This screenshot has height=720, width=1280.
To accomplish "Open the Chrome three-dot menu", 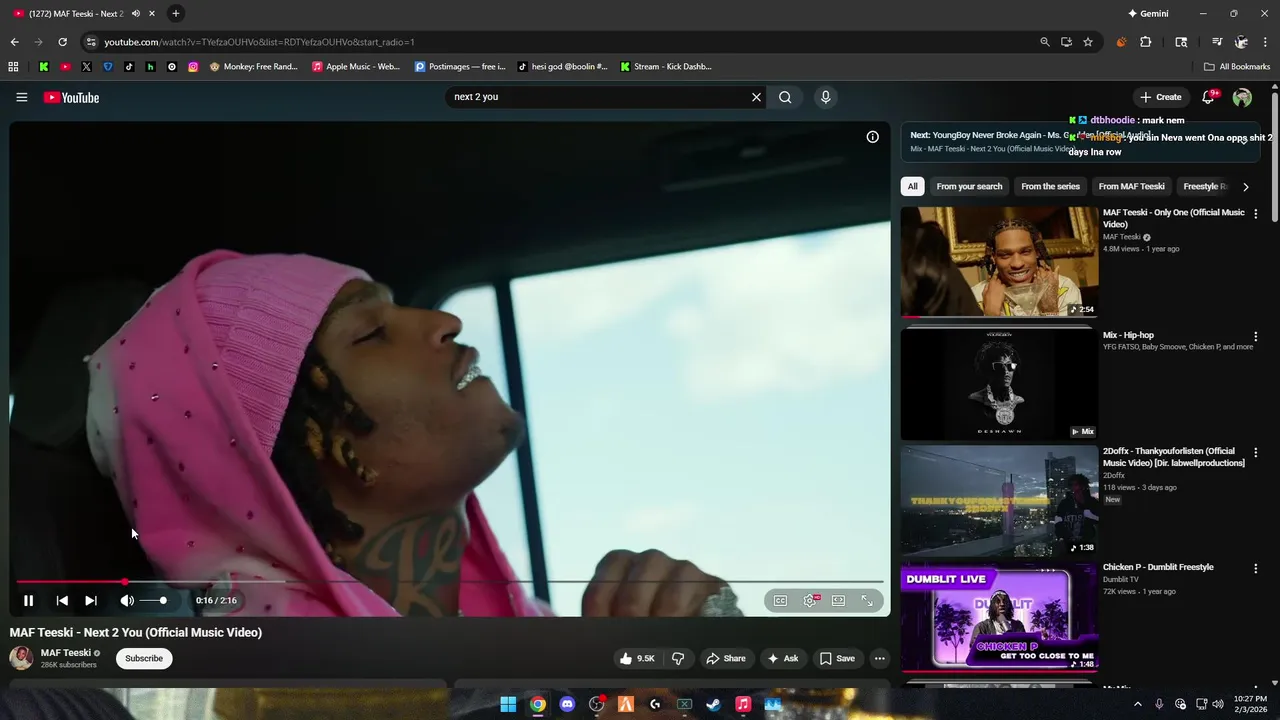I will tap(1266, 42).
